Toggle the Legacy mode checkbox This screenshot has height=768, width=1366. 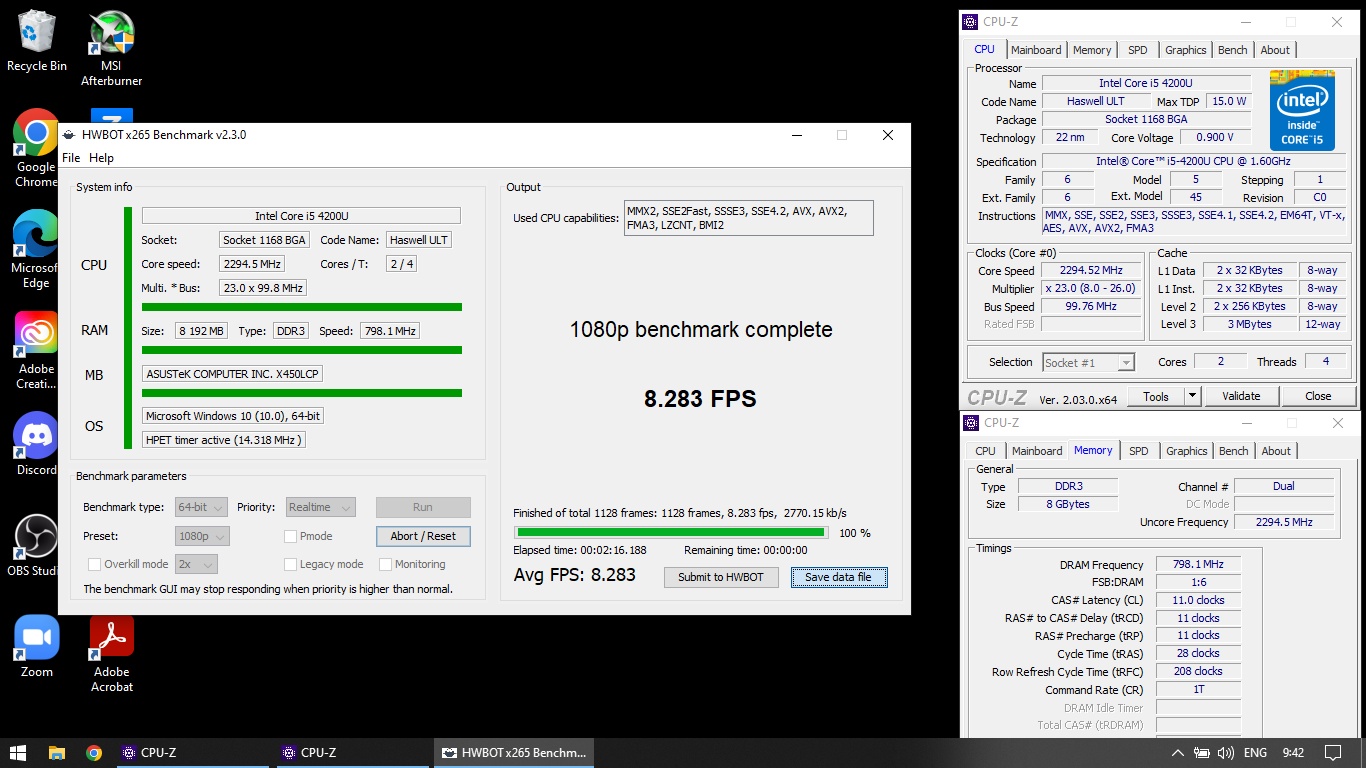pyautogui.click(x=291, y=564)
